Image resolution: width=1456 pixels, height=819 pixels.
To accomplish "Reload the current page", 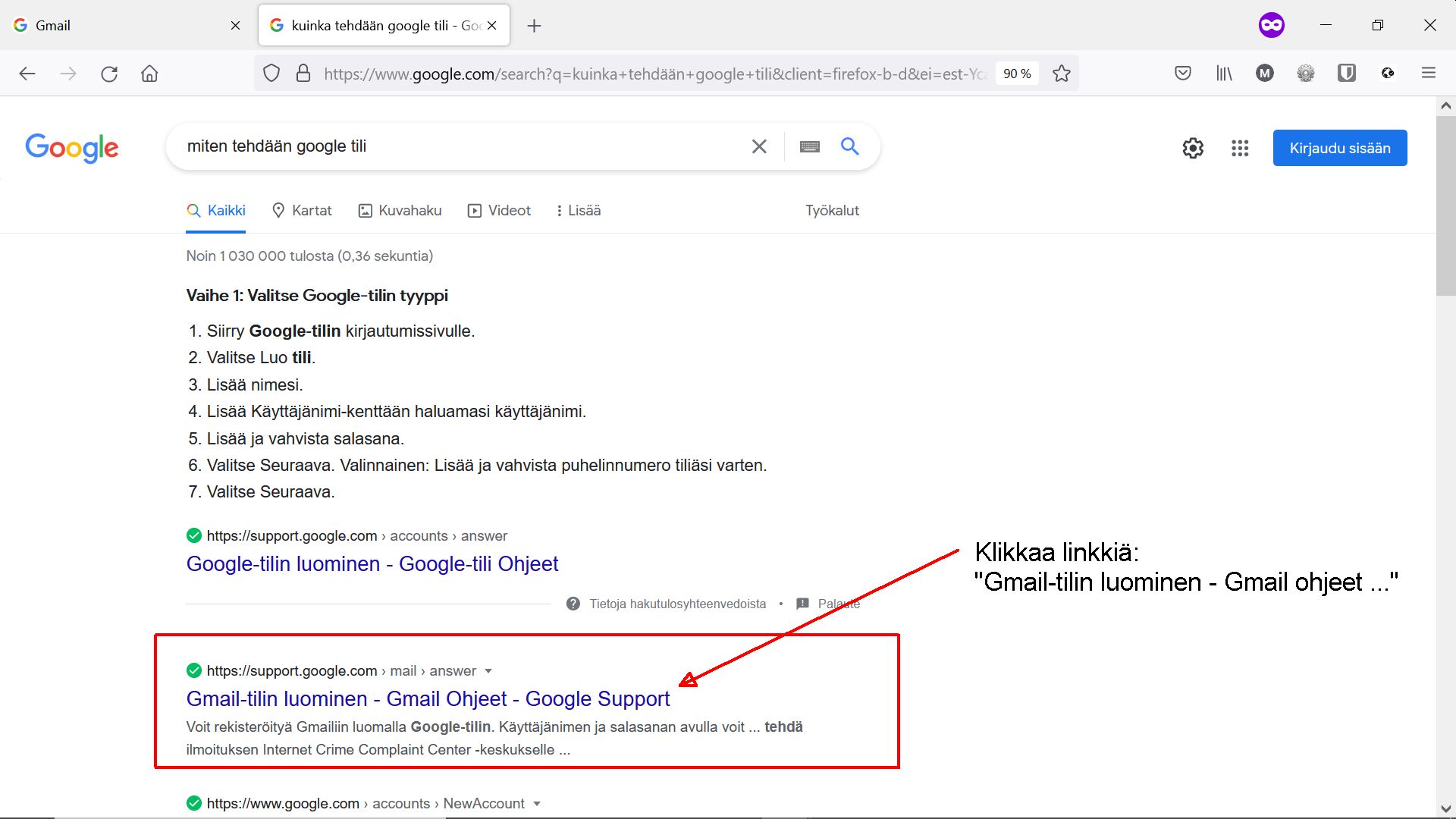I will (x=109, y=74).
